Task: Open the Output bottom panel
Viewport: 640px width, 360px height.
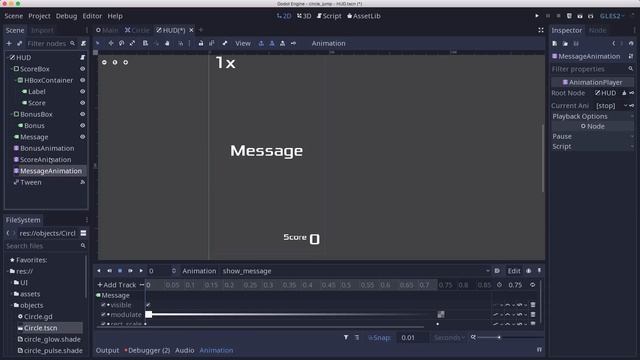Action: pyautogui.click(x=107, y=350)
